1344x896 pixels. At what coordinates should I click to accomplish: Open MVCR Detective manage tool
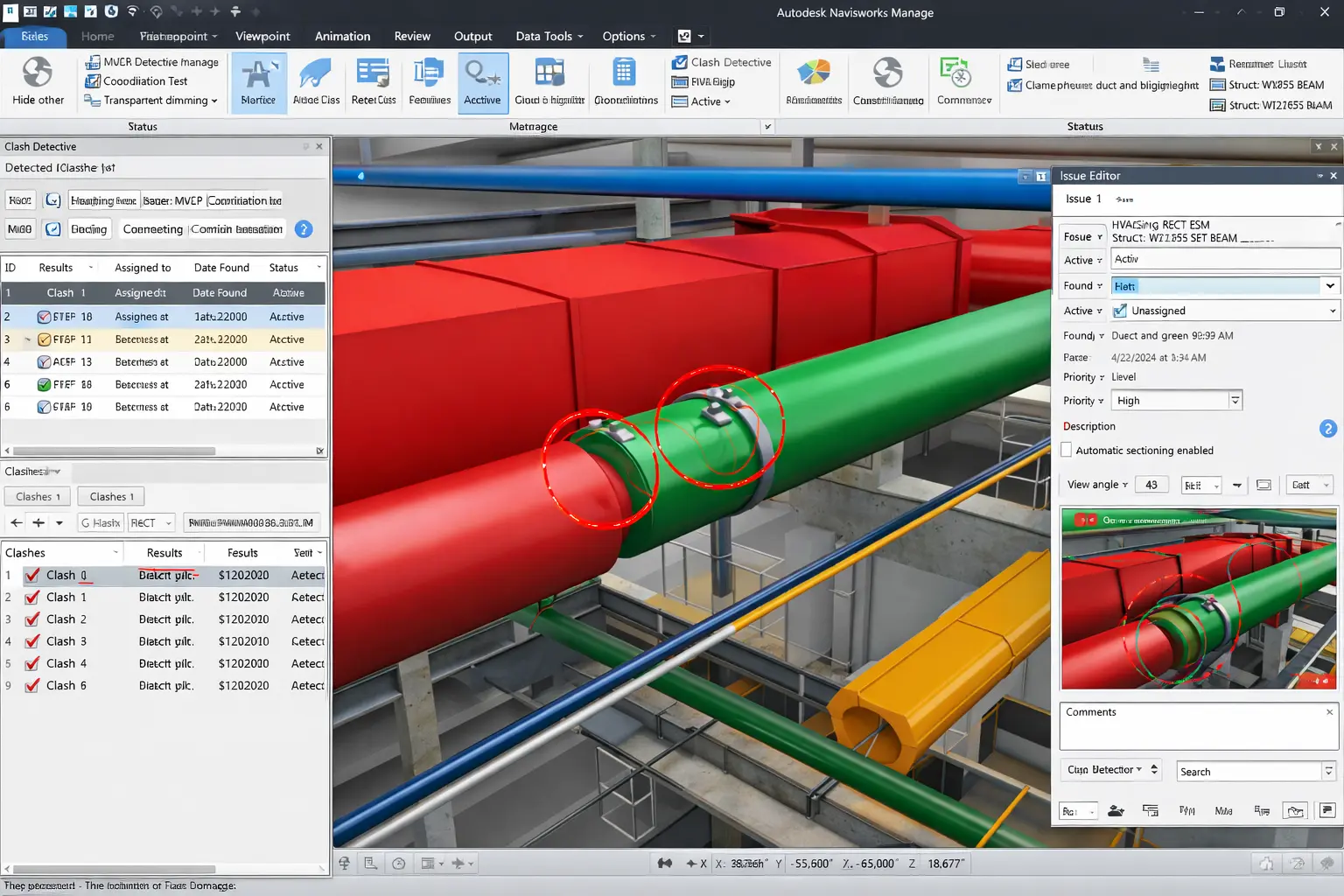click(151, 61)
